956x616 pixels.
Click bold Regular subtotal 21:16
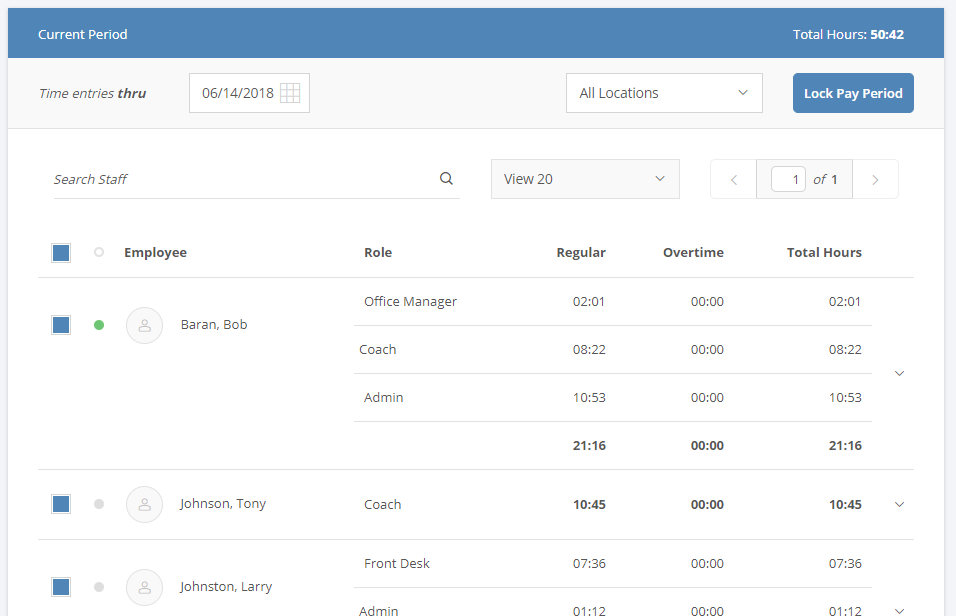point(589,446)
